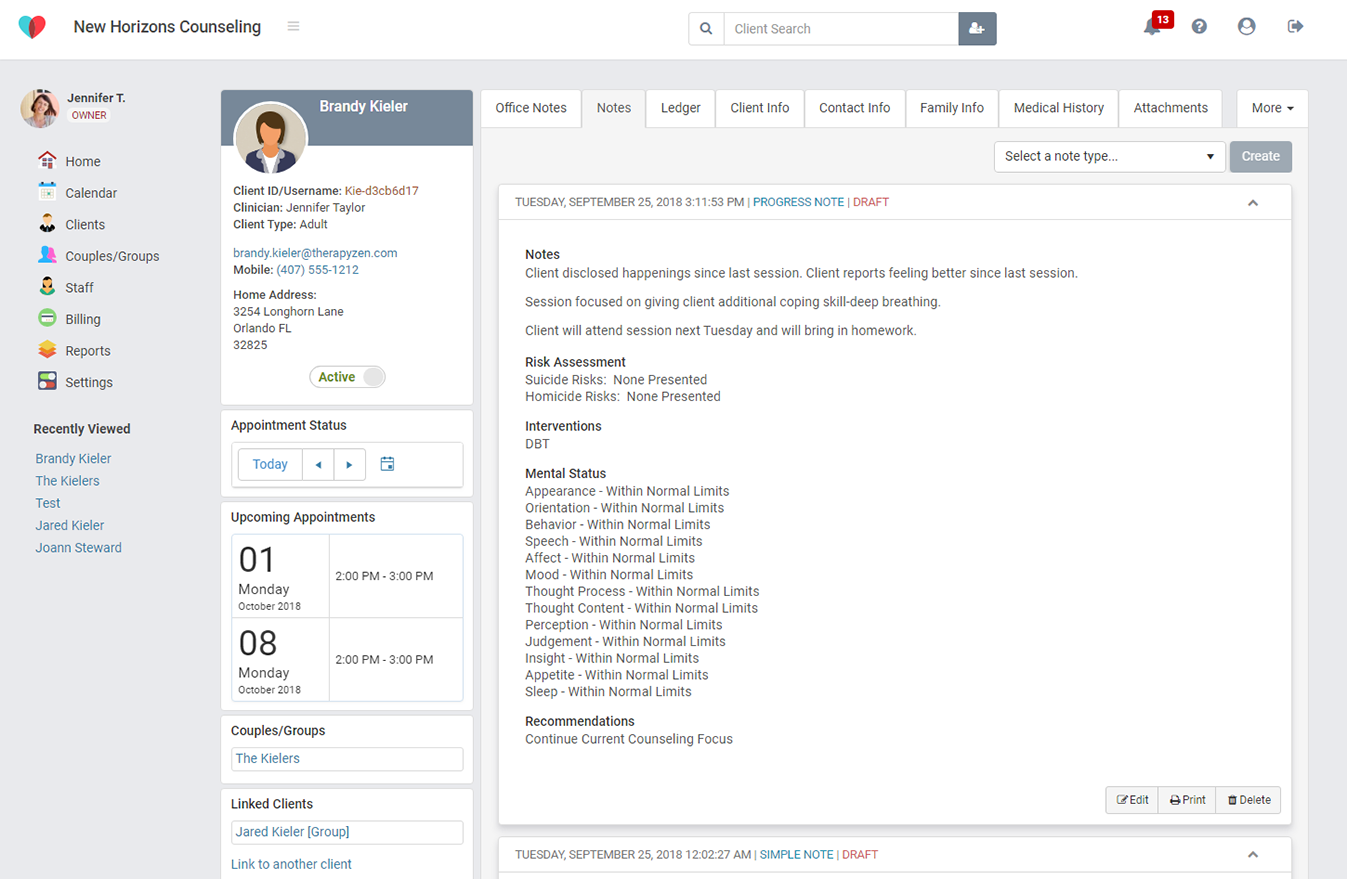This screenshot has height=879, width=1347.
Task: Go to next day in Appointment Status
Action: 349,464
